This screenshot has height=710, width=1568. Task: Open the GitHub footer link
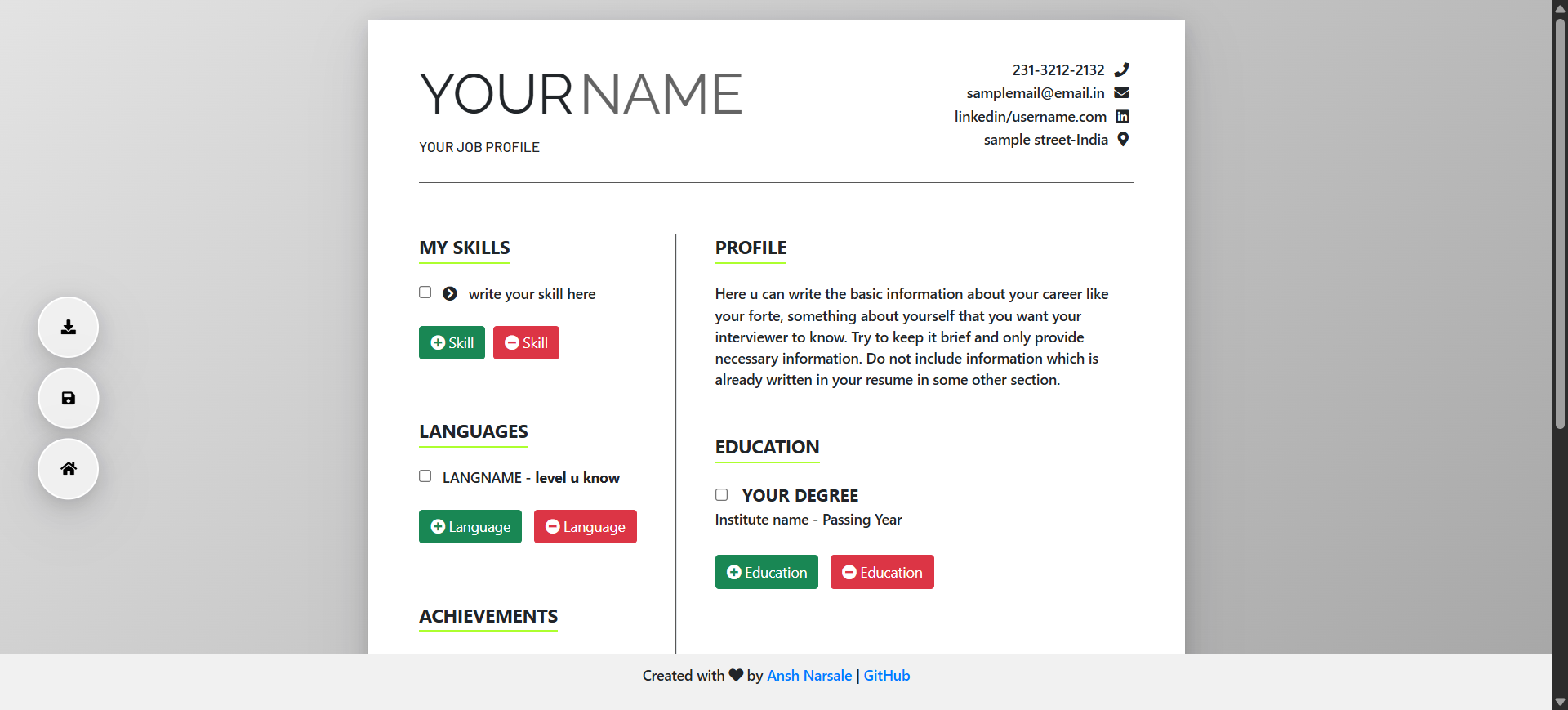pyautogui.click(x=887, y=676)
